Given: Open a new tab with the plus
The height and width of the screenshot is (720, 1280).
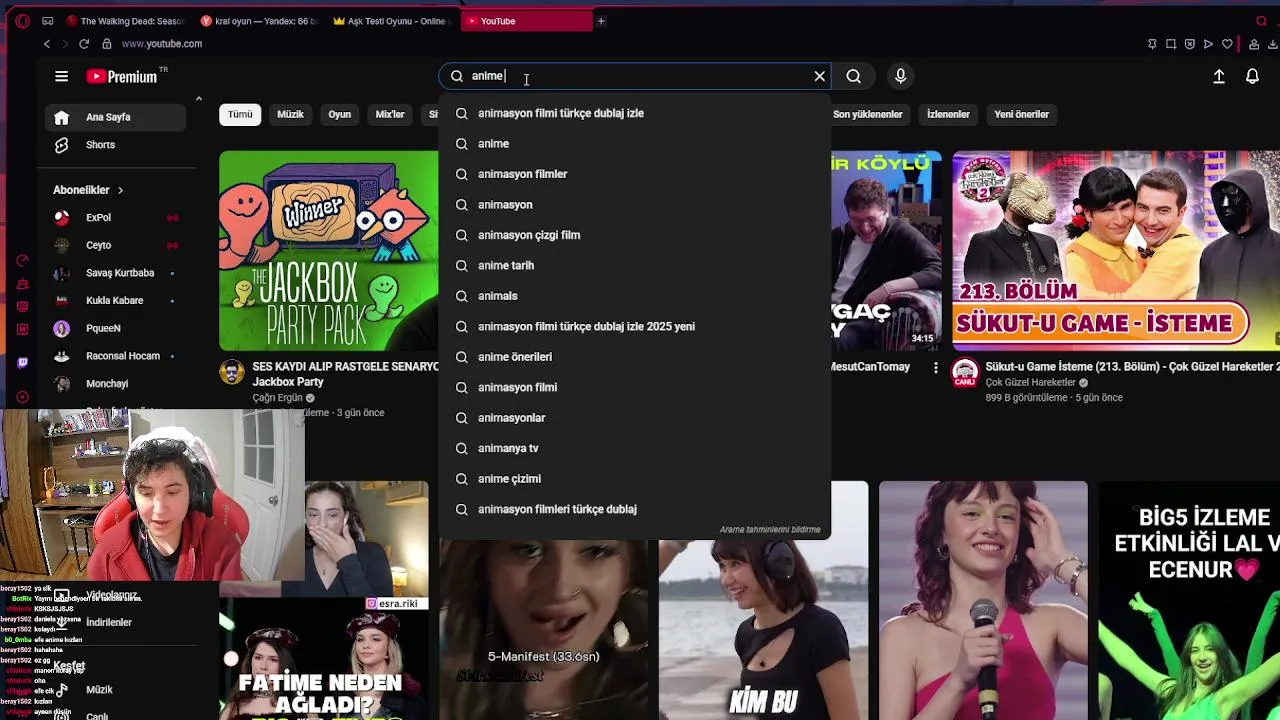Looking at the screenshot, I should [x=601, y=21].
